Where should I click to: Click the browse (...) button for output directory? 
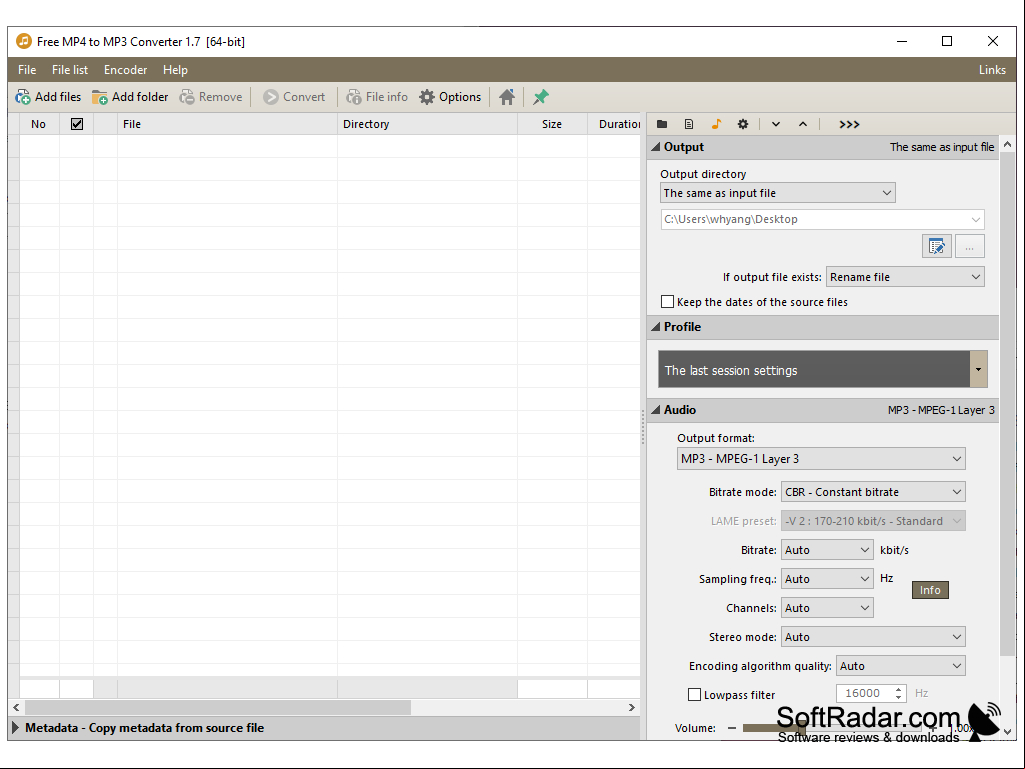pyautogui.click(x=969, y=247)
